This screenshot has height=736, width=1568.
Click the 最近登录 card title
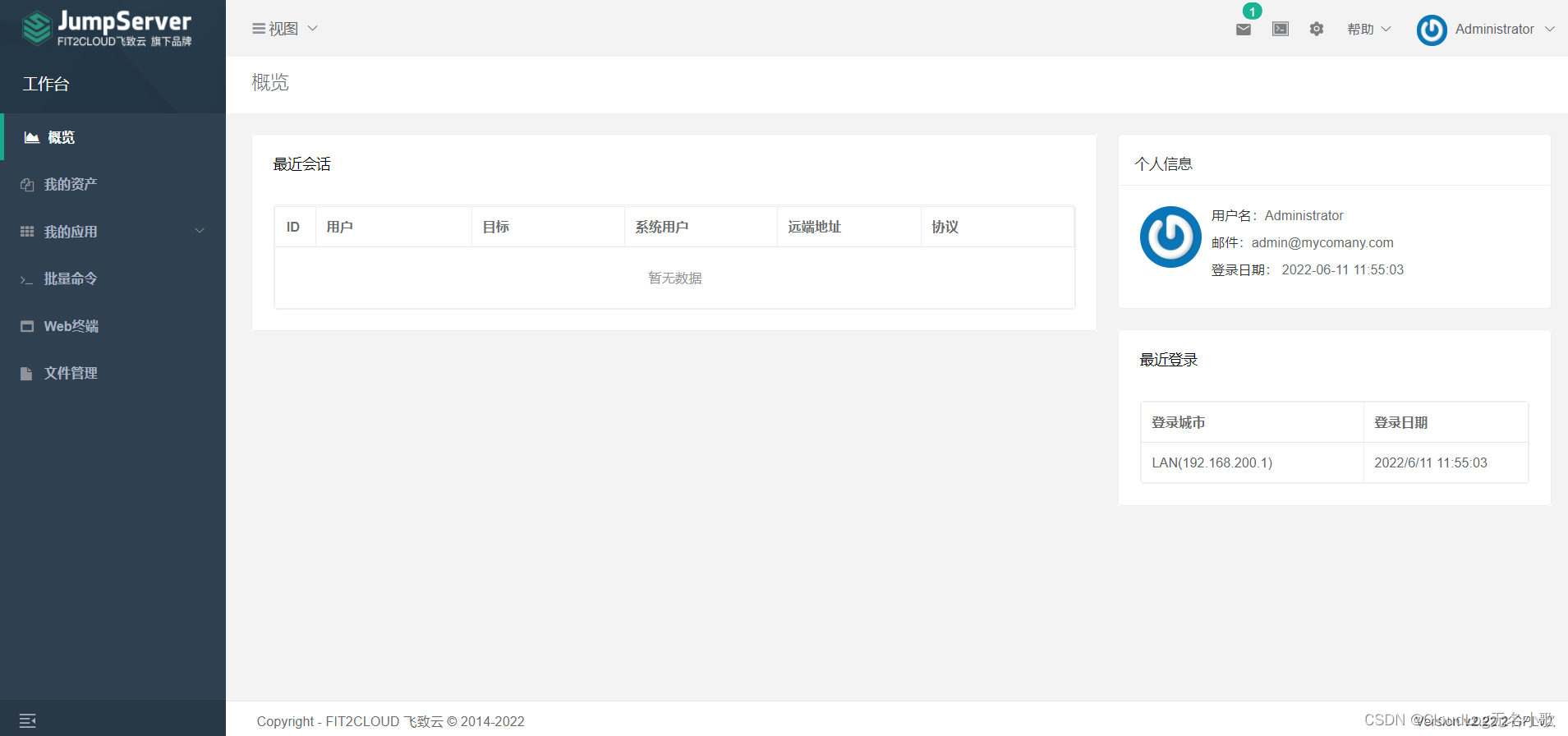click(x=1169, y=360)
